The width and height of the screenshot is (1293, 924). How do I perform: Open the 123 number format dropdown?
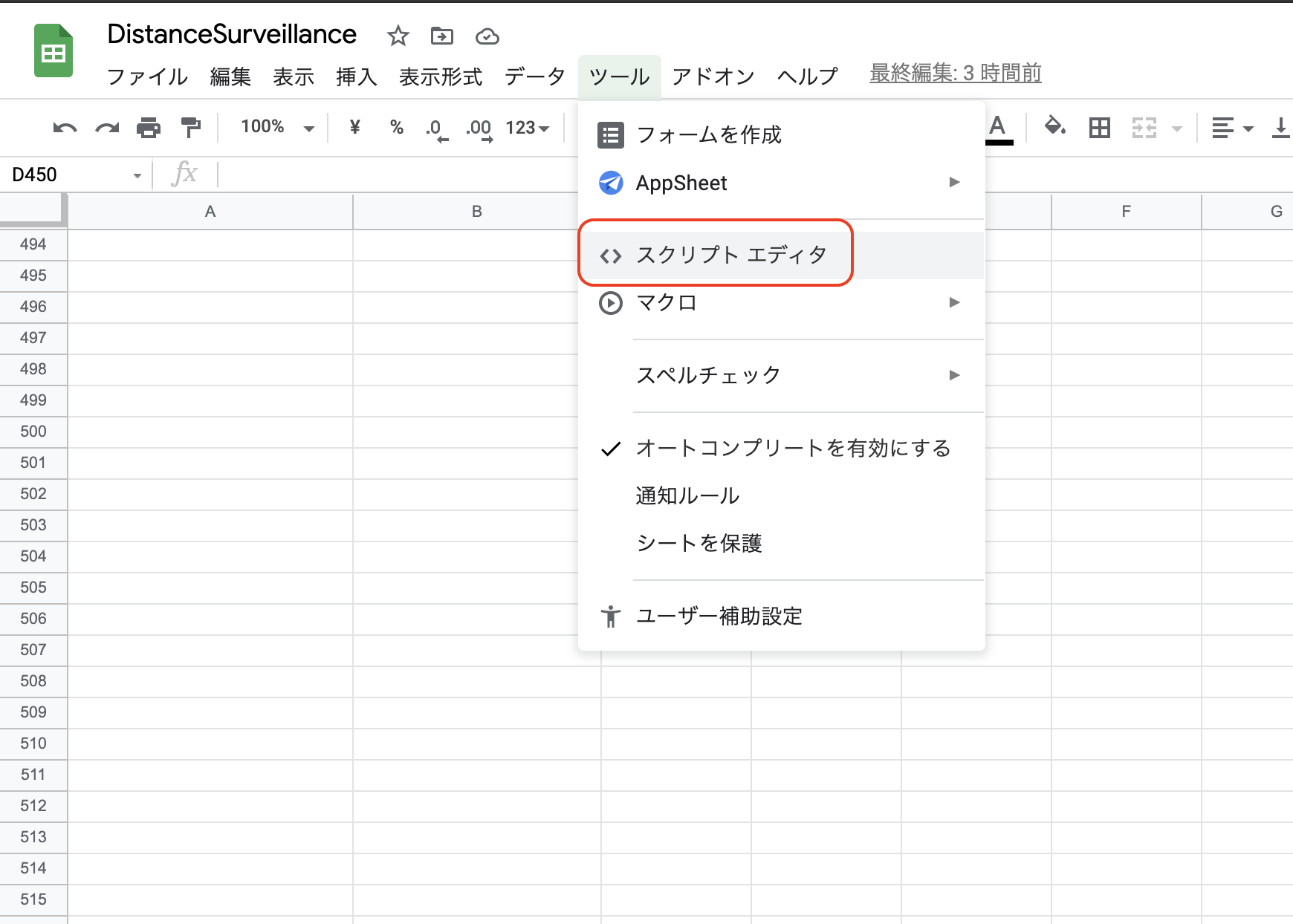[x=527, y=128]
